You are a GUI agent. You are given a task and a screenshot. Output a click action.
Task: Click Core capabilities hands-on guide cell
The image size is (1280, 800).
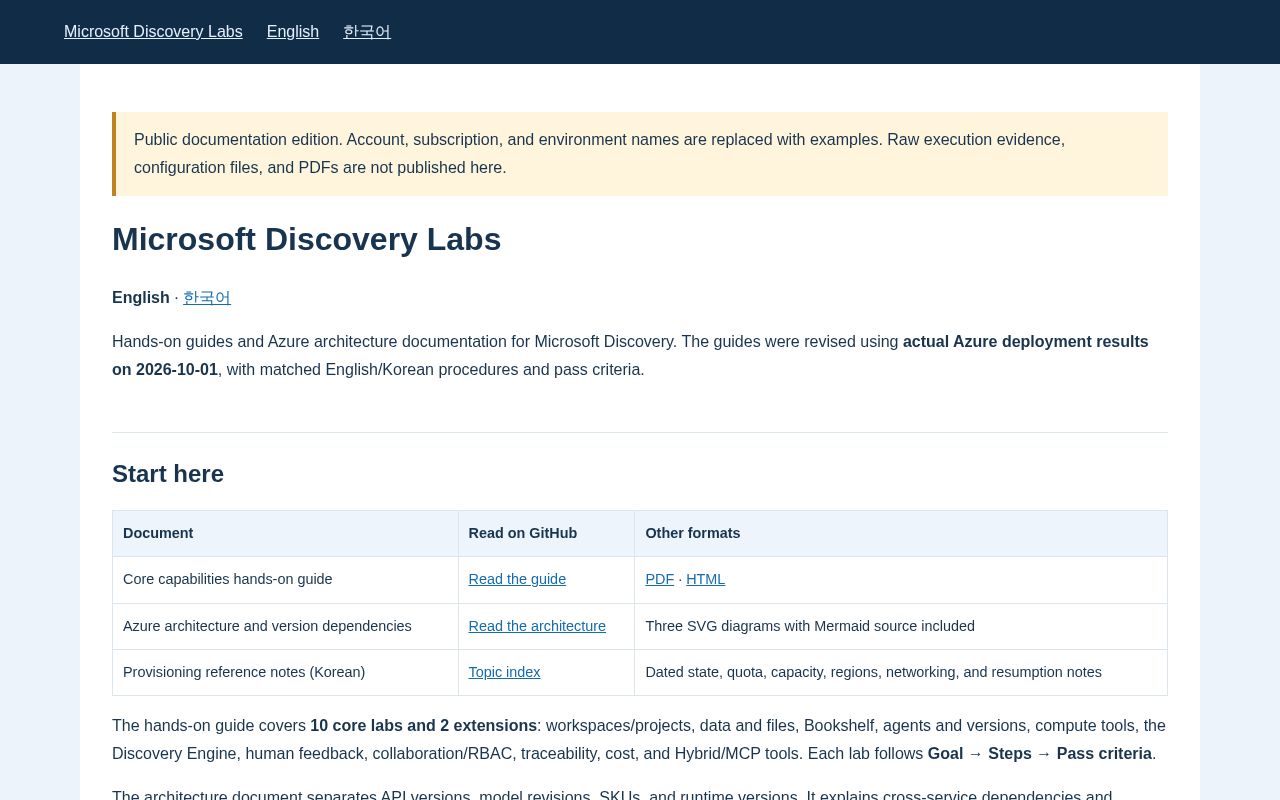point(285,580)
